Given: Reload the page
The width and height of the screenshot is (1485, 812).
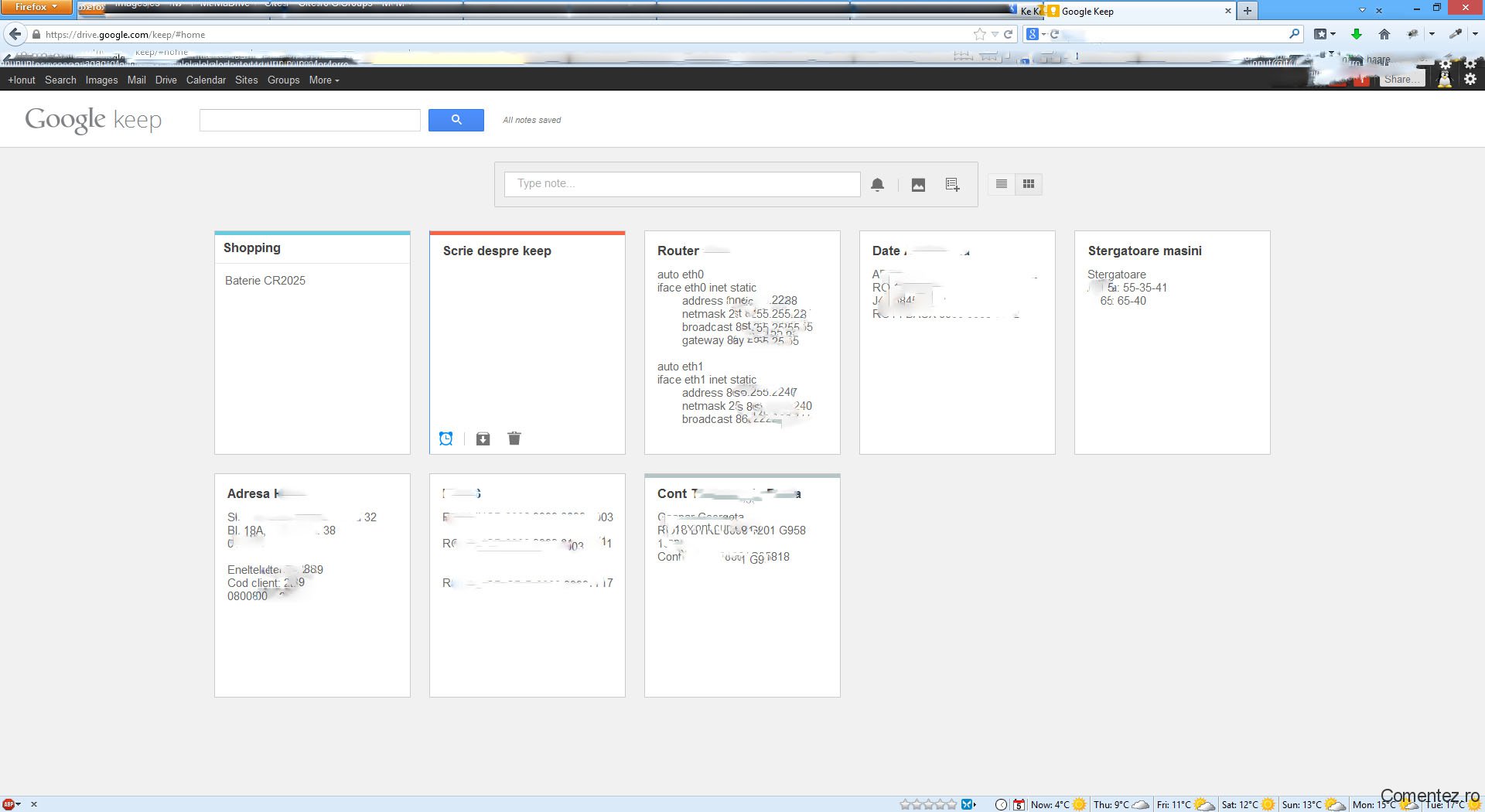Looking at the screenshot, I should click(1009, 34).
